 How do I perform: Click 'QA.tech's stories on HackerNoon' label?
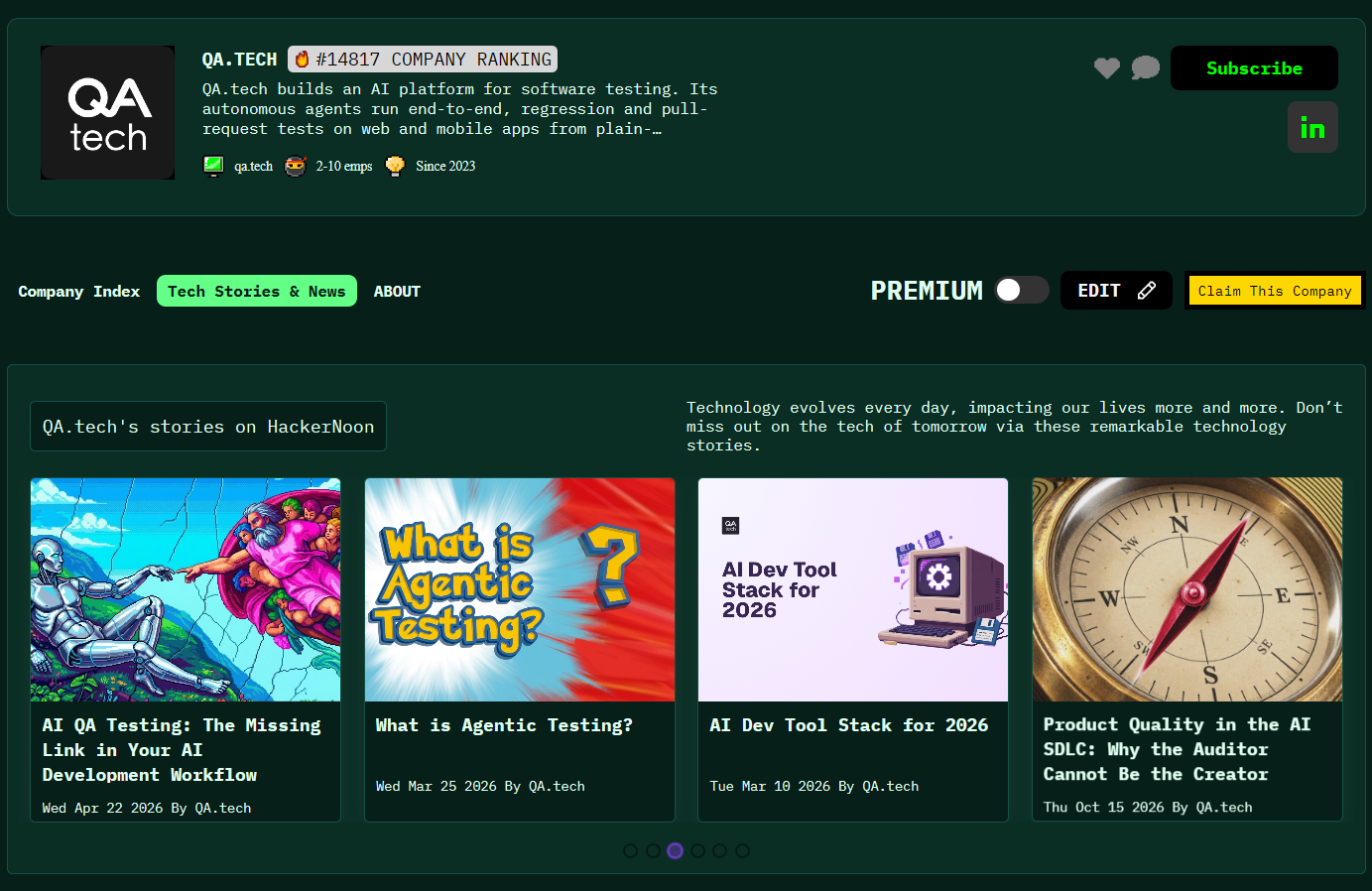[208, 427]
